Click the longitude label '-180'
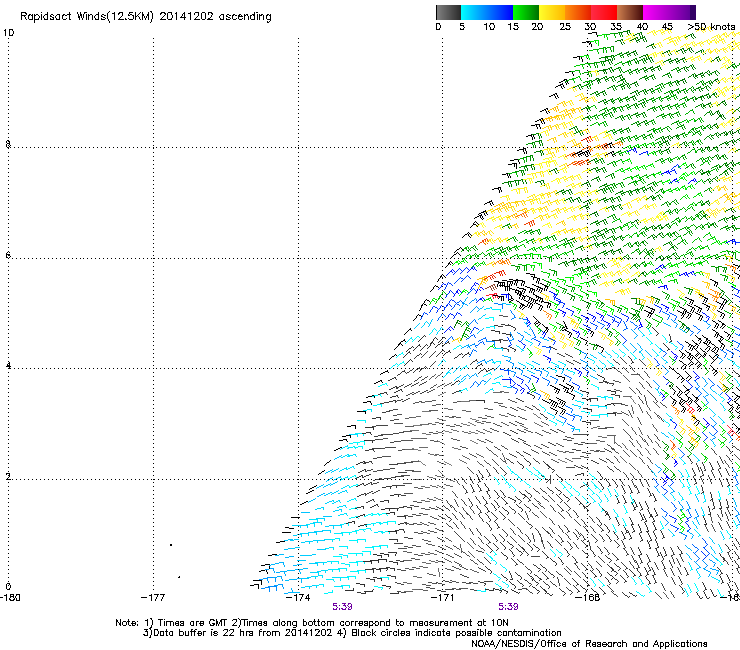The image size is (740, 650). (10, 598)
